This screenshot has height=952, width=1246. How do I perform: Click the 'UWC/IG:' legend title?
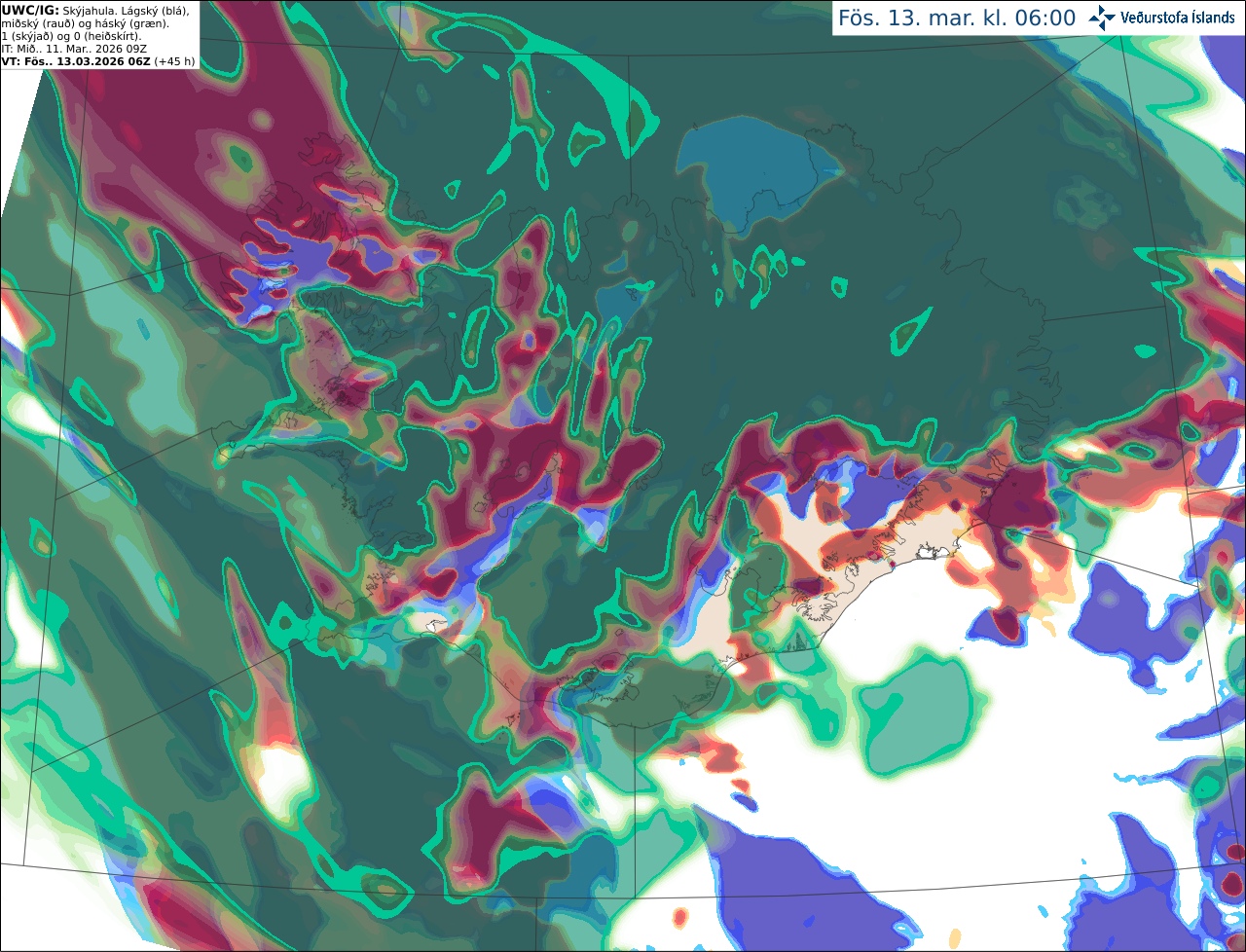click(30, 11)
